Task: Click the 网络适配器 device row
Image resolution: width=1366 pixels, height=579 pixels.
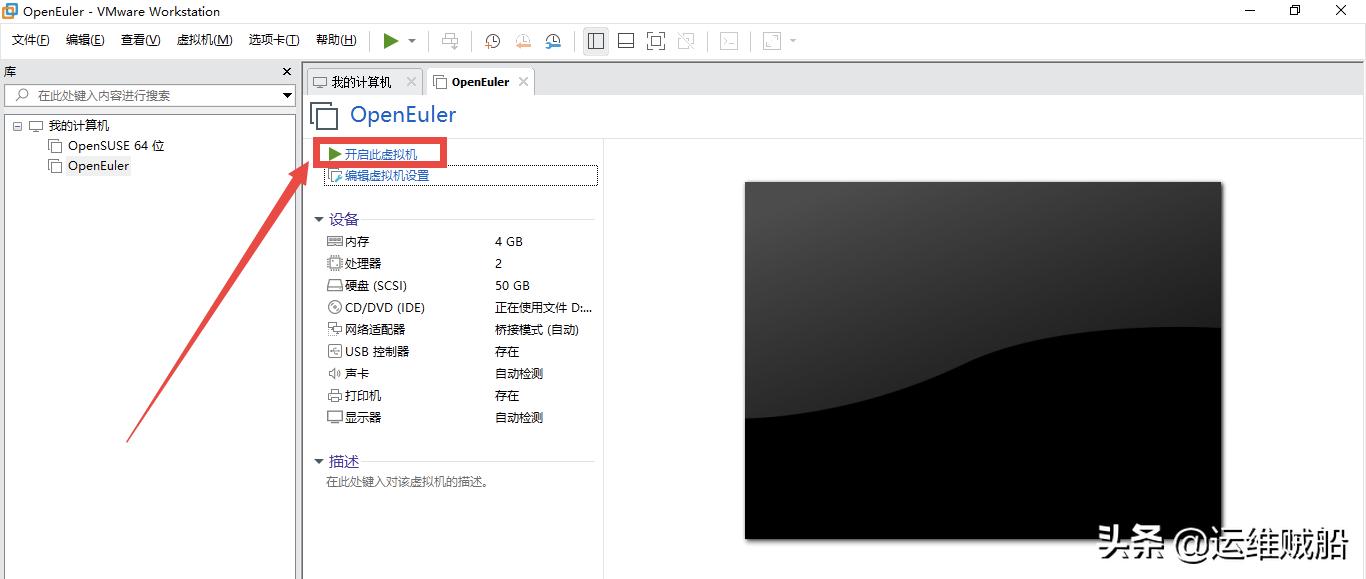Action: 458,330
